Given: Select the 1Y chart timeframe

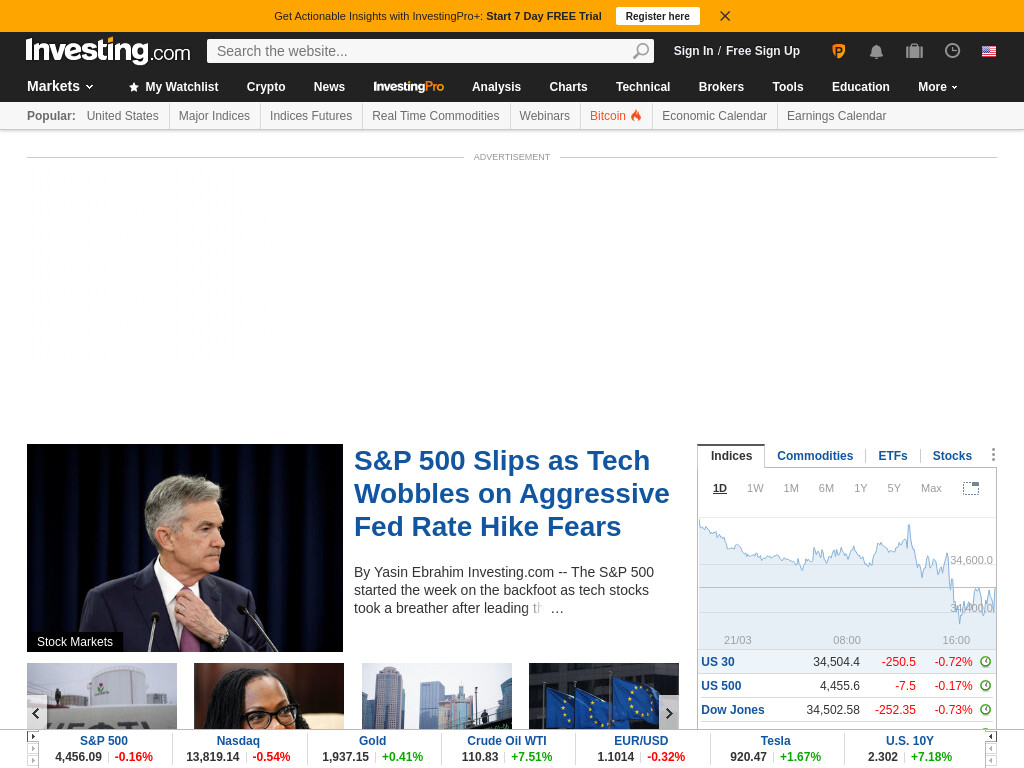Looking at the screenshot, I should click(x=861, y=488).
